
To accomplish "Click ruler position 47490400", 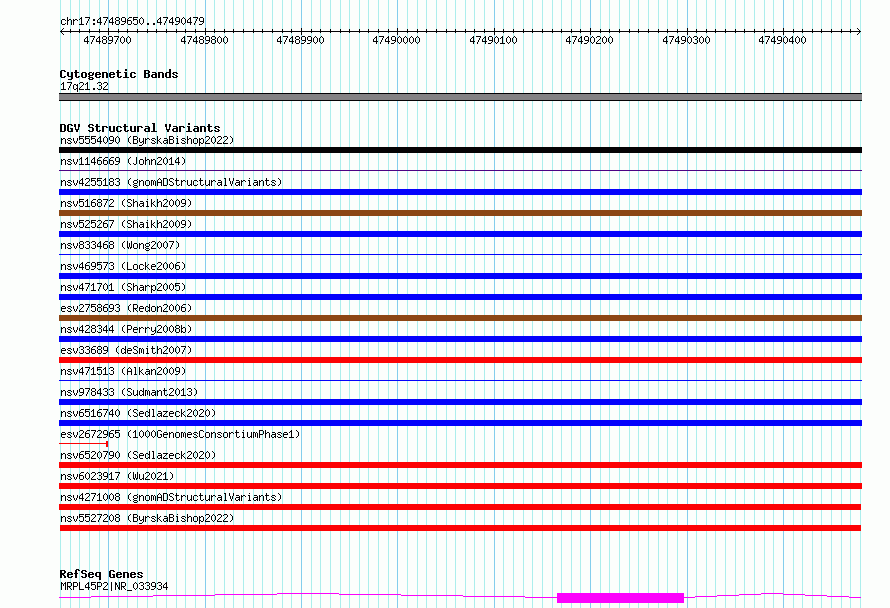I will (x=782, y=40).
